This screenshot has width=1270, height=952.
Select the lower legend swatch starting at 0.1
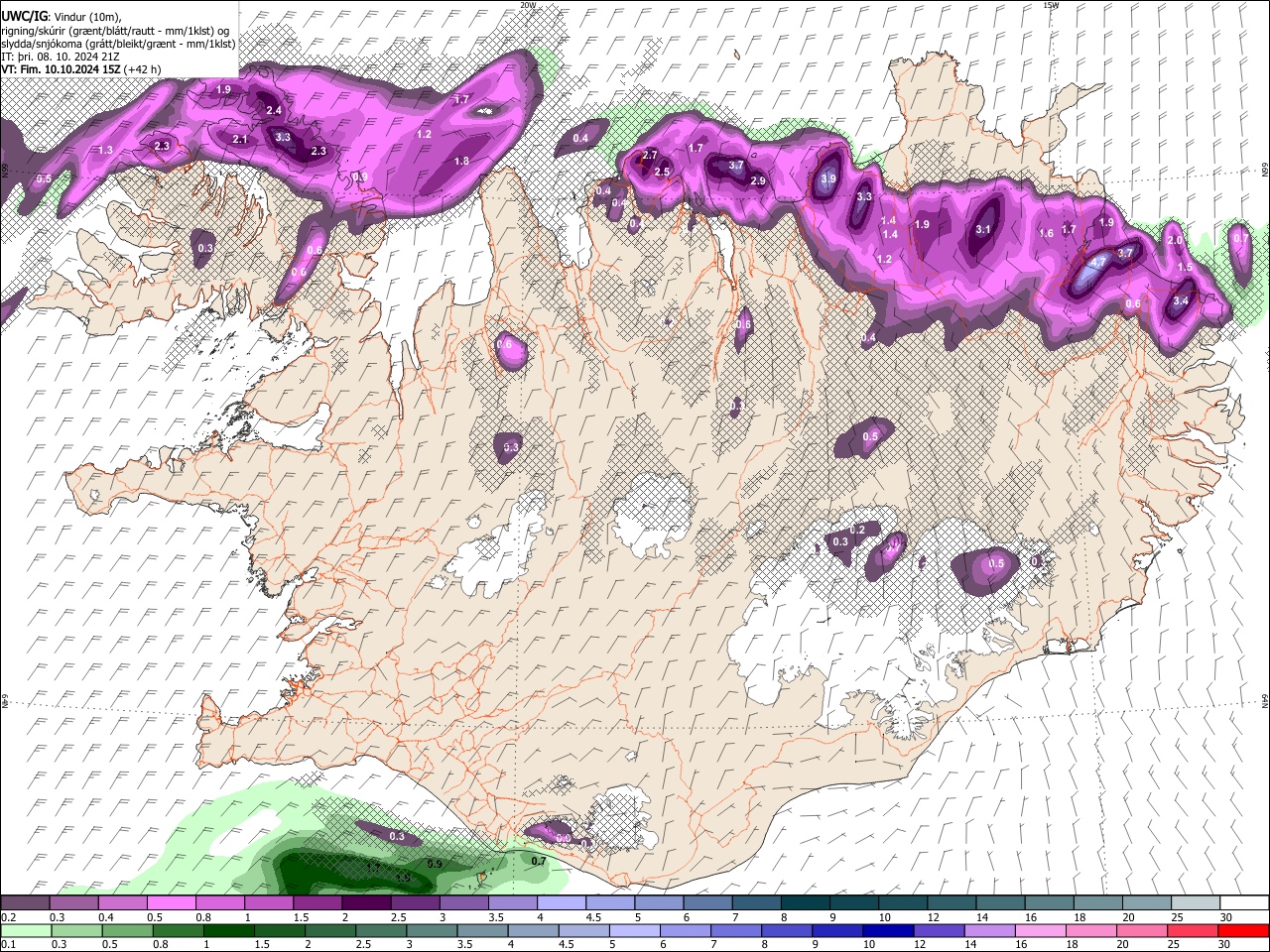point(26,930)
